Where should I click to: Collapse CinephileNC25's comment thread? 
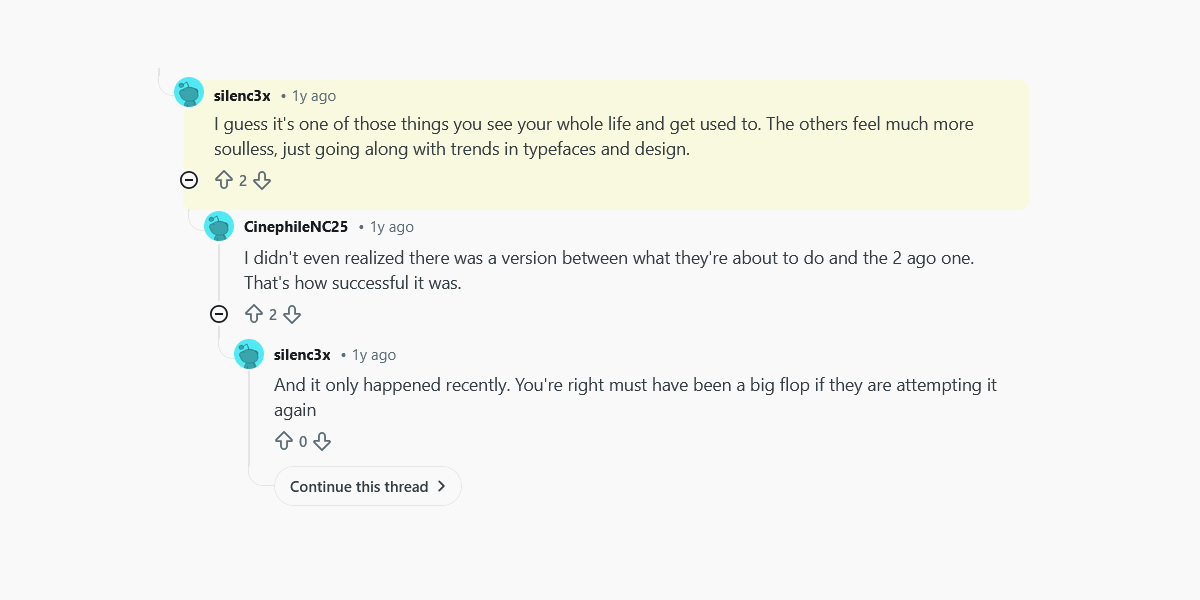(x=219, y=314)
